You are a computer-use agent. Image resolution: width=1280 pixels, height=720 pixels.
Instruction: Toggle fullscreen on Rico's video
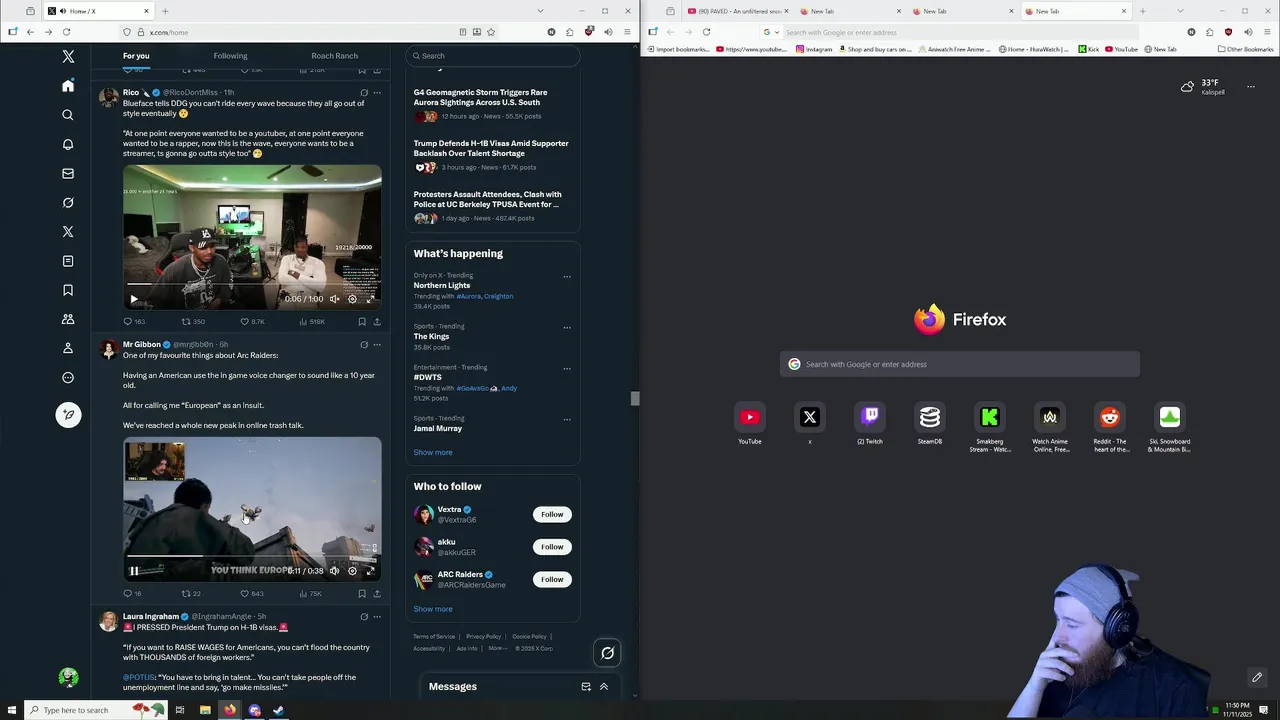coord(370,299)
